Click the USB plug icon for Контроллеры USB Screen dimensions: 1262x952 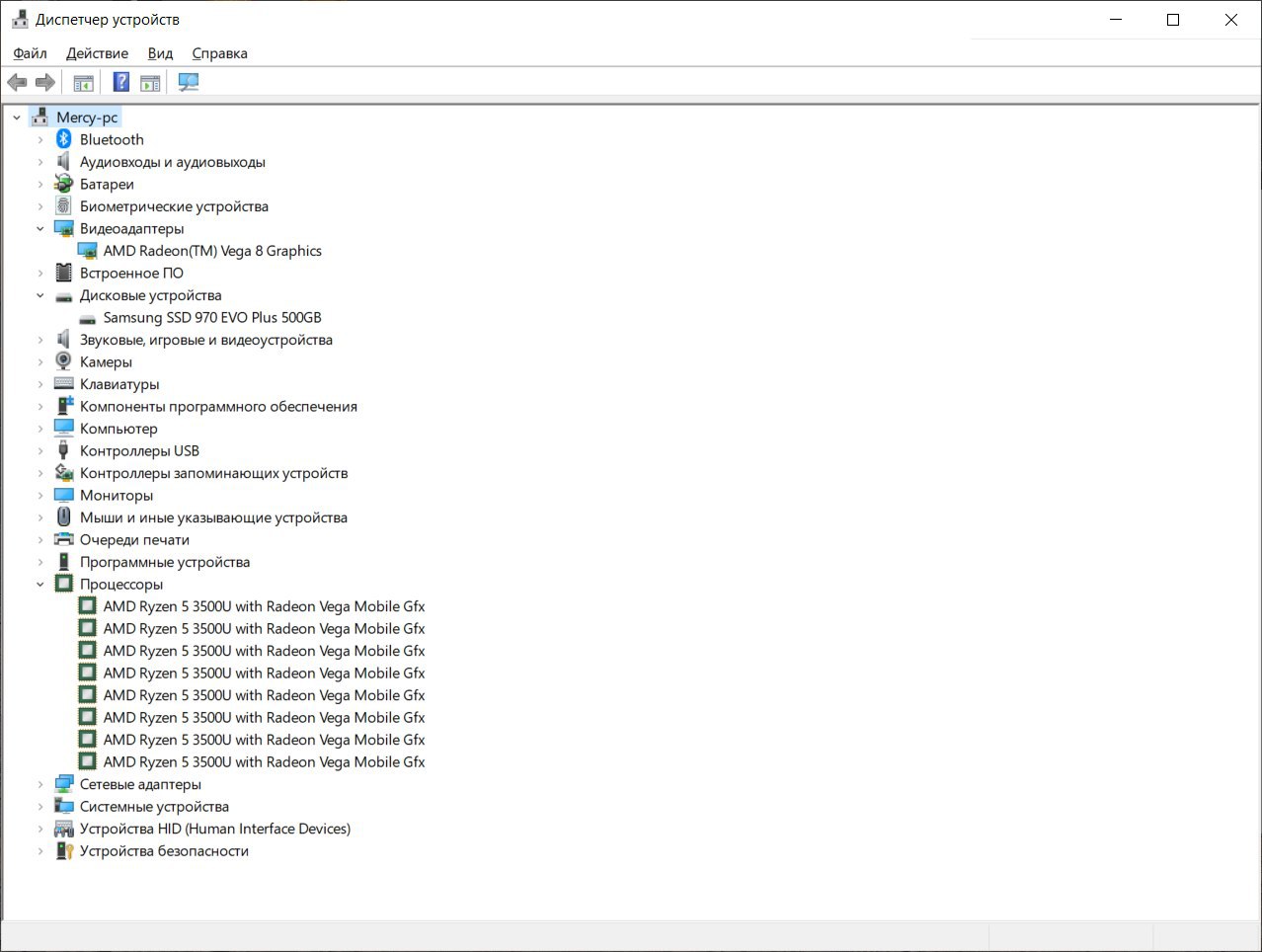pyautogui.click(x=64, y=450)
